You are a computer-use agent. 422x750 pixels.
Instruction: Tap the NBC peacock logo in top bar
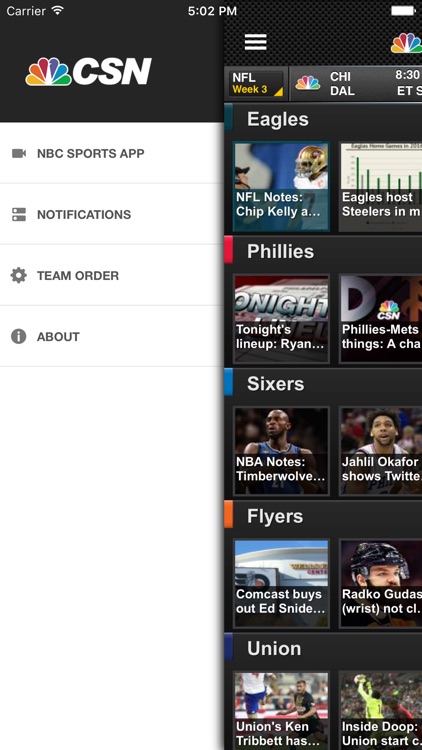click(406, 43)
